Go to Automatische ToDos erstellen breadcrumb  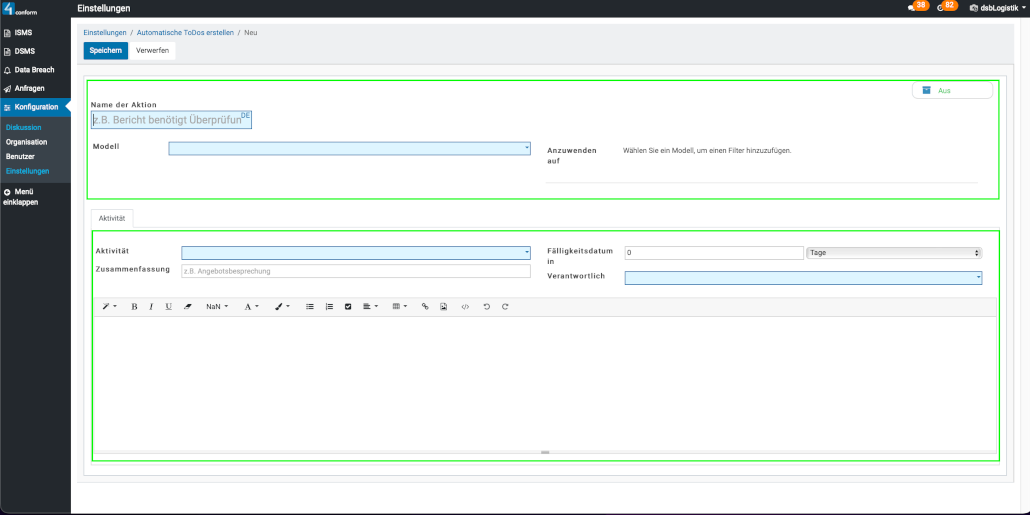185,33
